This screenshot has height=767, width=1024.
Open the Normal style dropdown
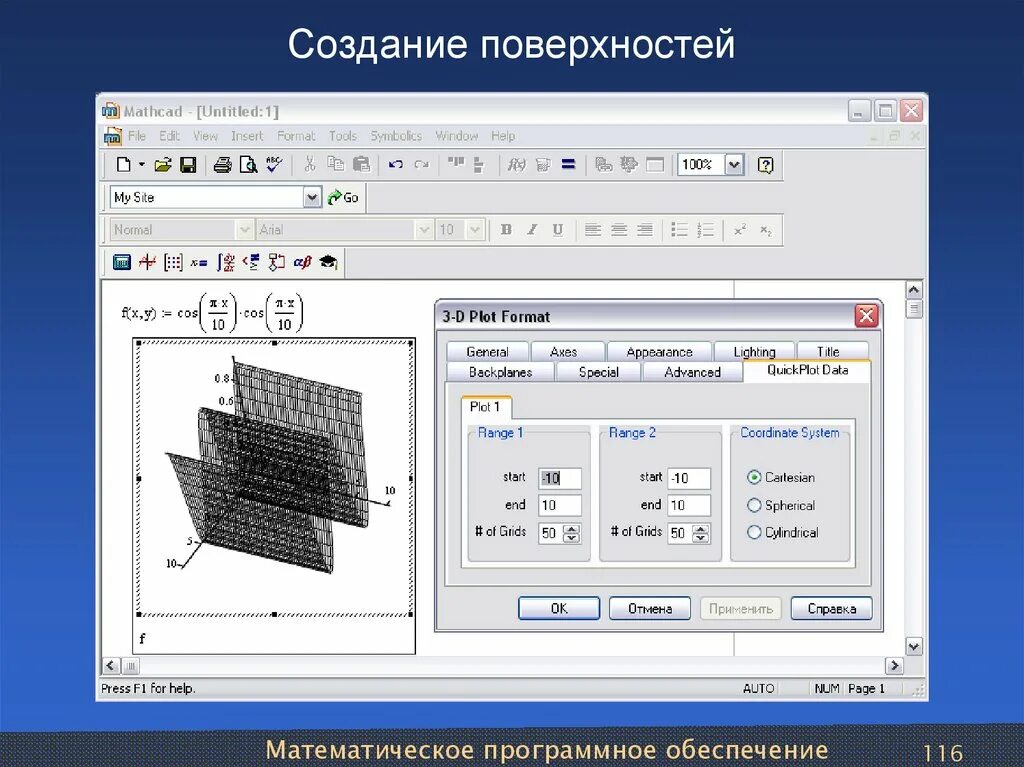(245, 230)
